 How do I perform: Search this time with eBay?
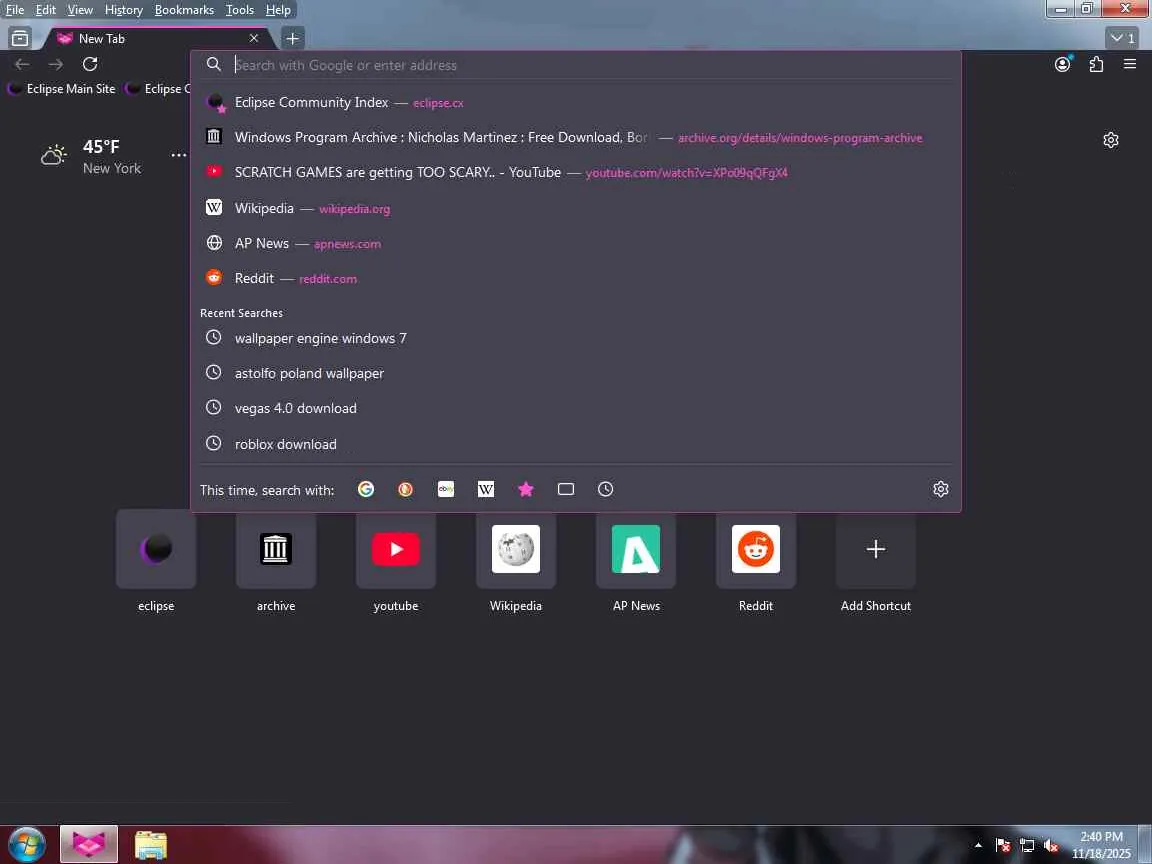coord(446,489)
